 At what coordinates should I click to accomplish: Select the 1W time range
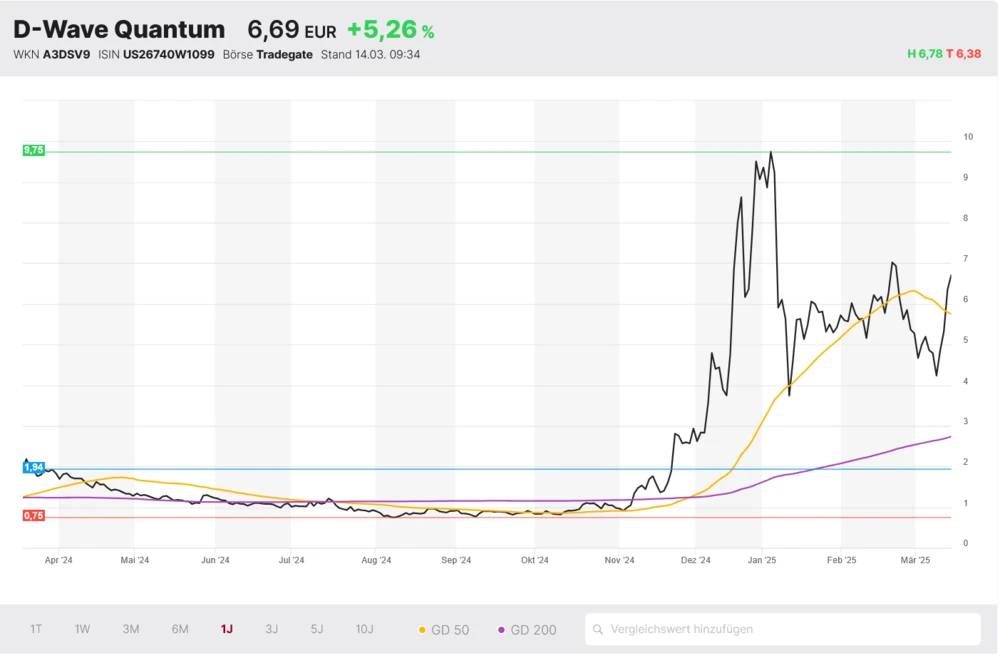pyautogui.click(x=83, y=629)
